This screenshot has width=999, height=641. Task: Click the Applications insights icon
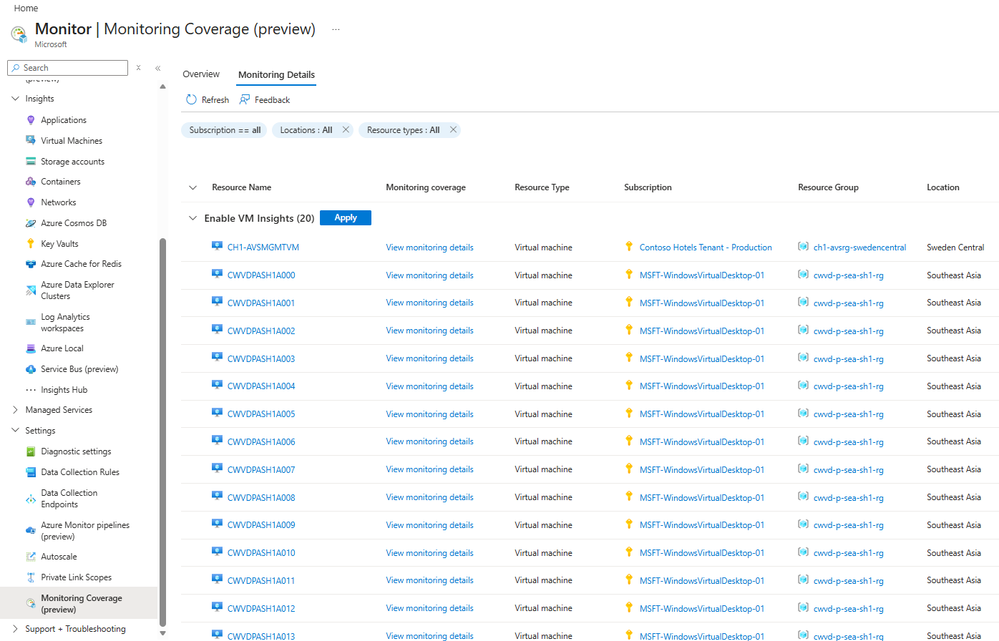point(31,120)
